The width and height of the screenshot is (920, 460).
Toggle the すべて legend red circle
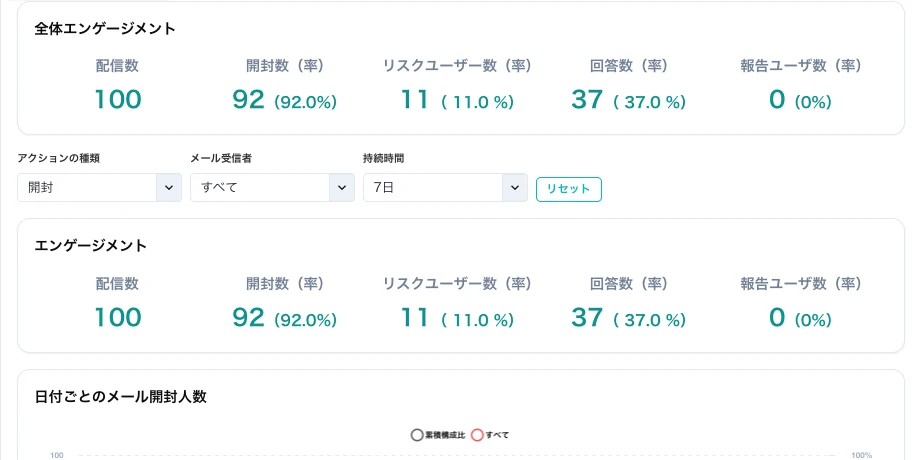point(477,435)
